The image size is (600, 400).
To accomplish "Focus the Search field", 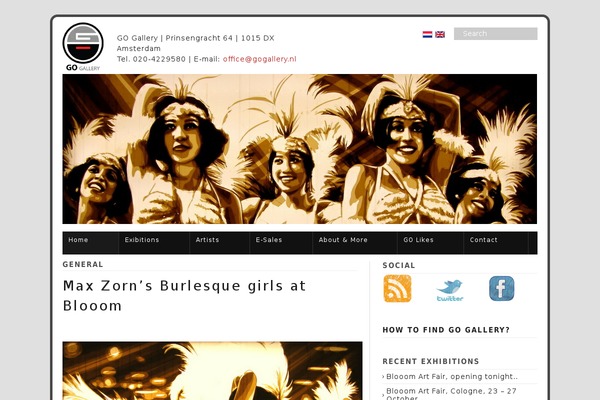I will tap(496, 34).
